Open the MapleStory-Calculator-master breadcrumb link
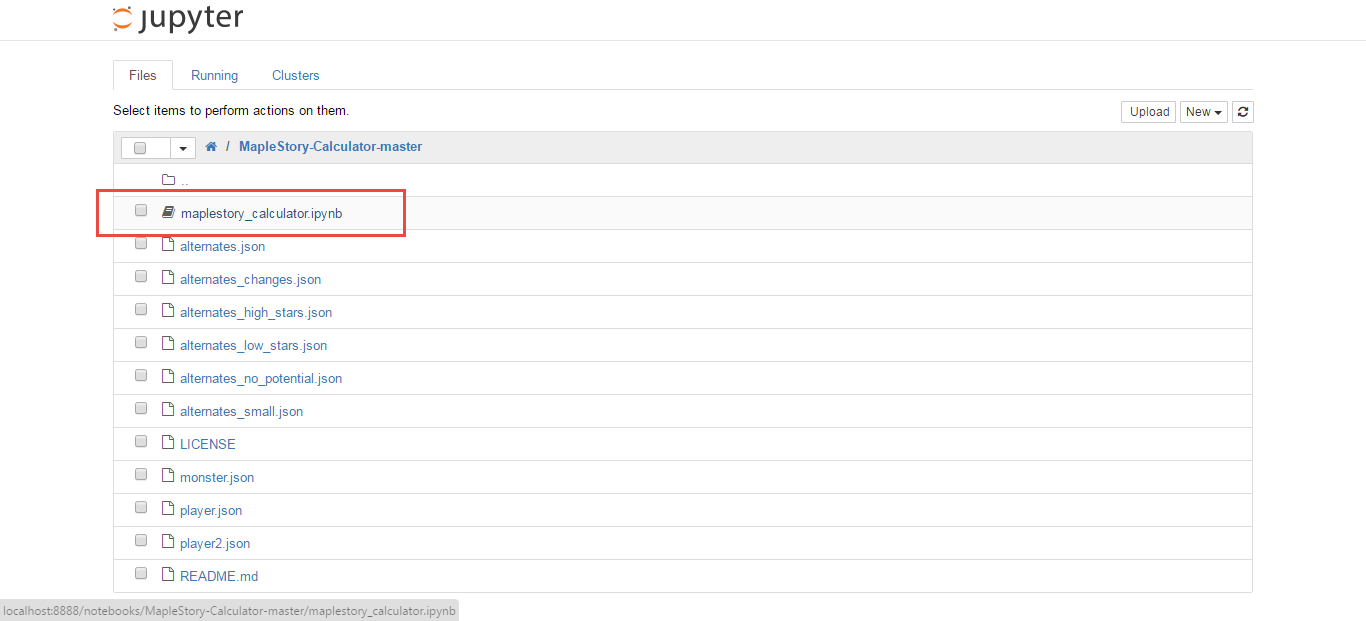This screenshot has height=621, width=1366. point(331,147)
